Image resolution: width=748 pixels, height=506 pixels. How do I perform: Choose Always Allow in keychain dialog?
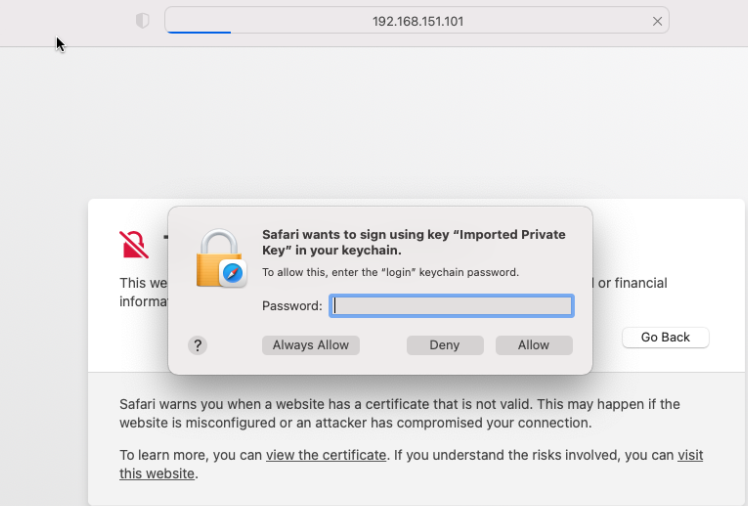[311, 345]
